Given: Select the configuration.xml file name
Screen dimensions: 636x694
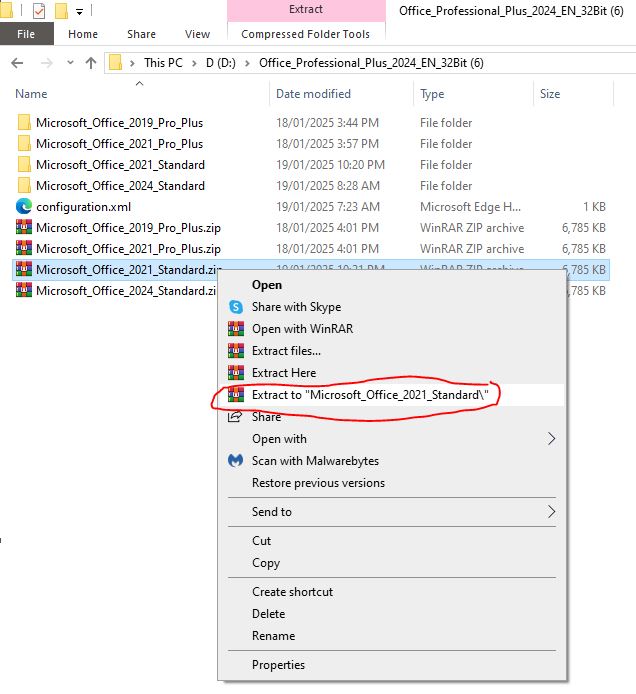Looking at the screenshot, I should coord(84,207).
